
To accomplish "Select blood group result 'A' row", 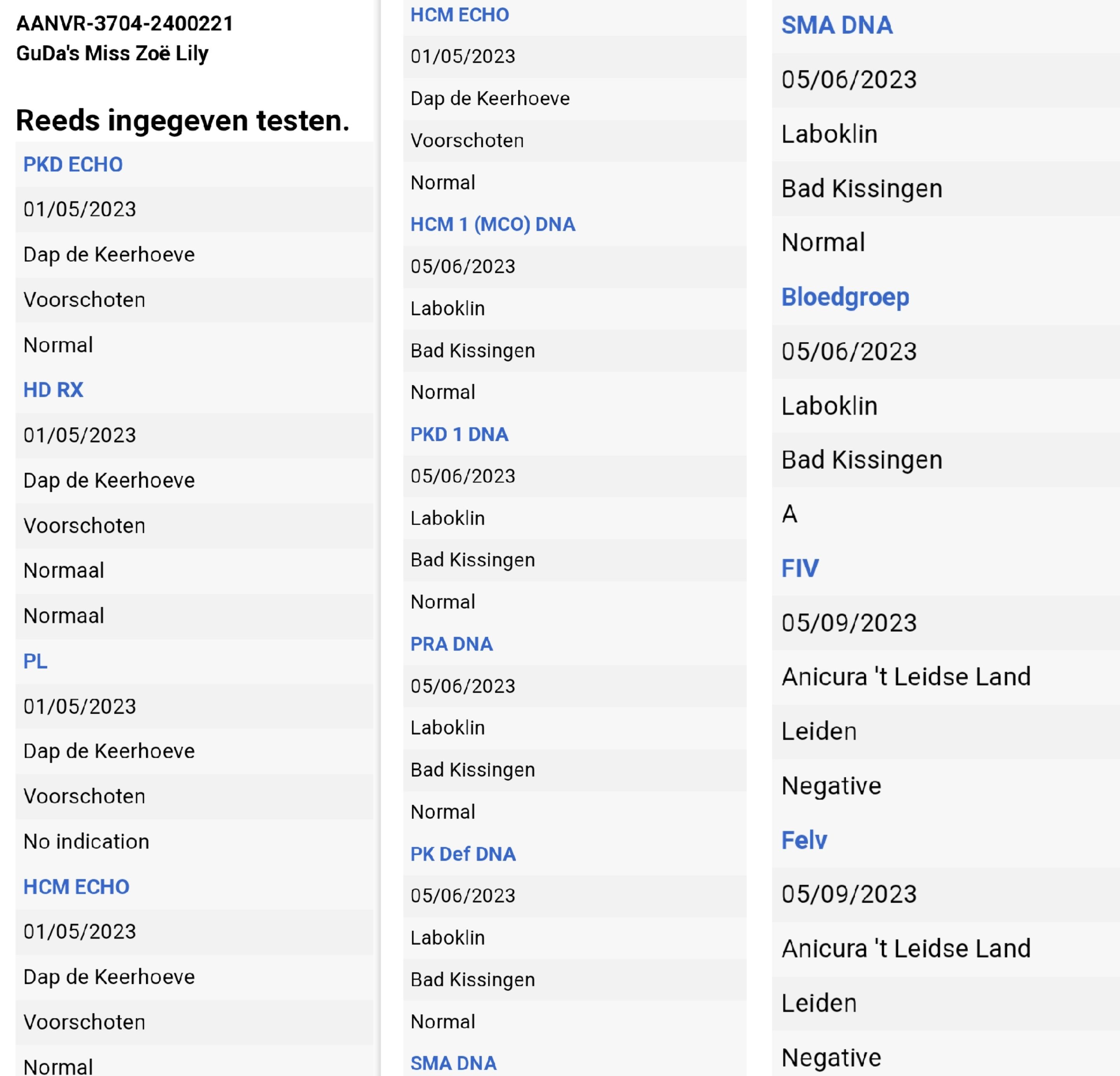I will coord(789,514).
